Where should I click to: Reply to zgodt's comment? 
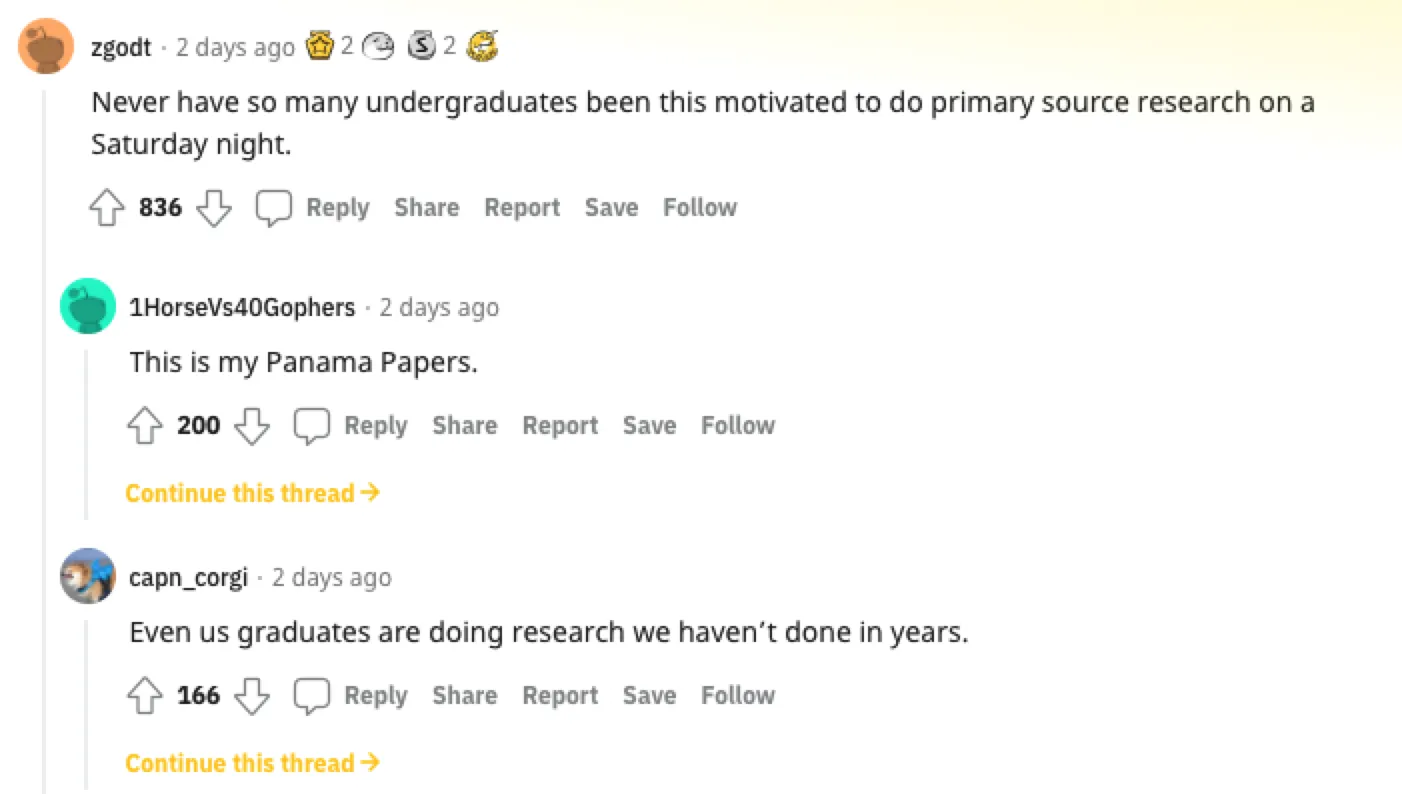337,208
